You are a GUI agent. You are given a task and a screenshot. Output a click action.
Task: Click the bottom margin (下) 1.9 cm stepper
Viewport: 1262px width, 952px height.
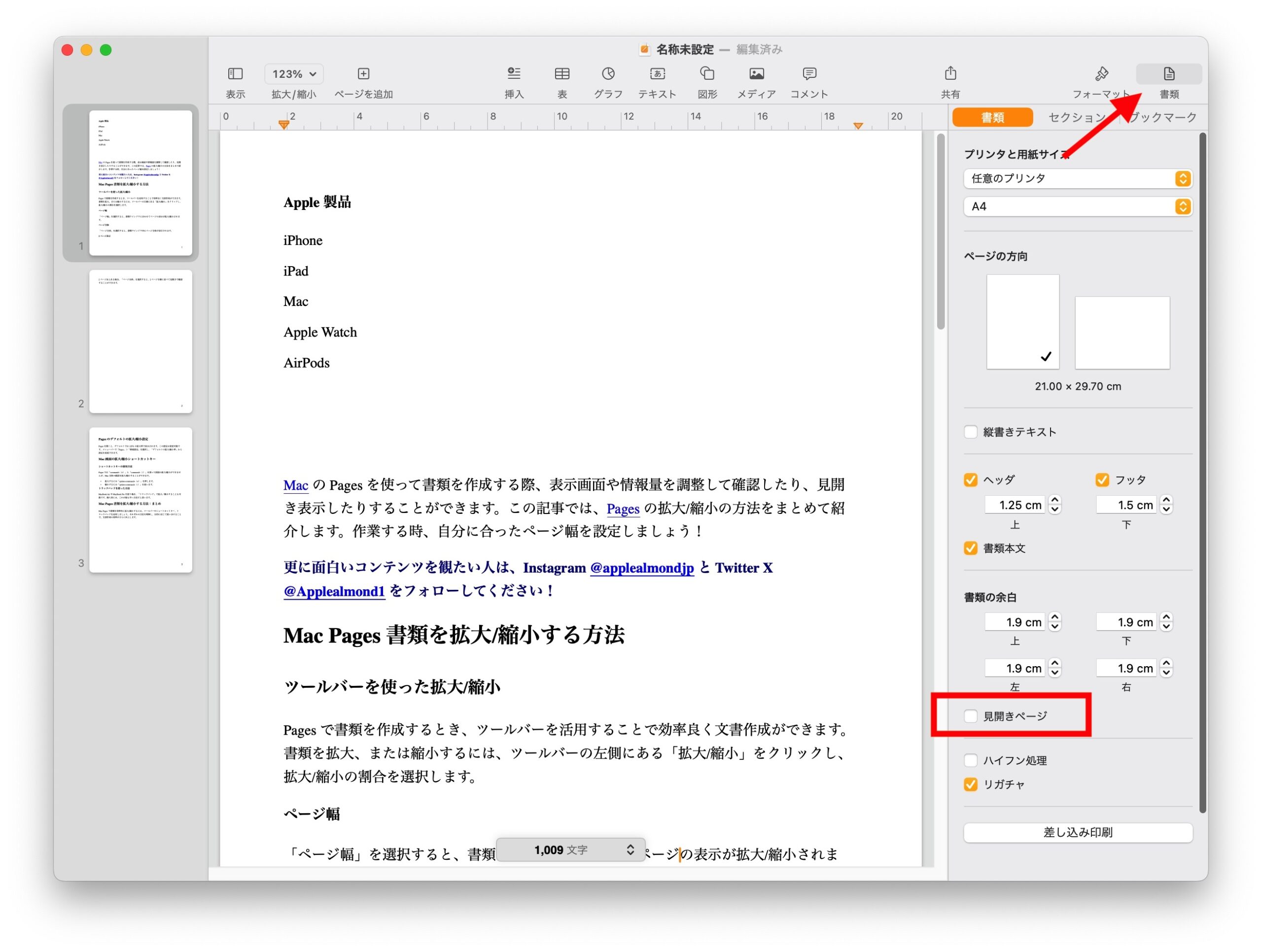1165,622
